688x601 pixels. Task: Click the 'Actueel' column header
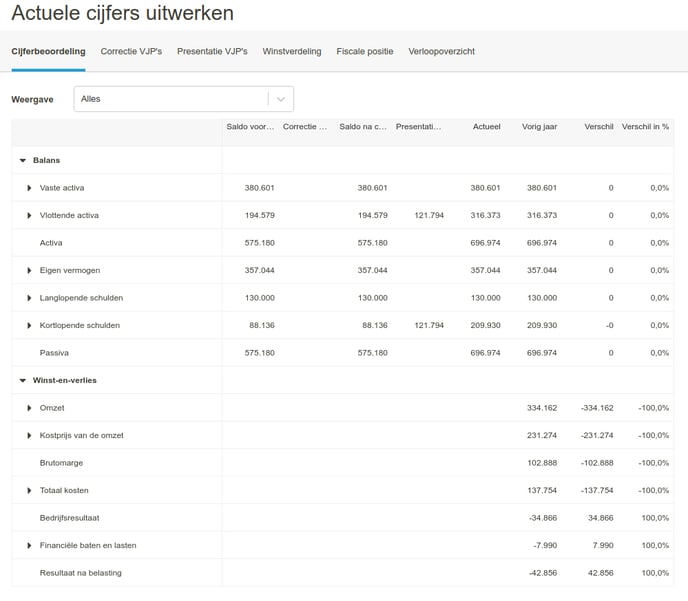[486, 127]
